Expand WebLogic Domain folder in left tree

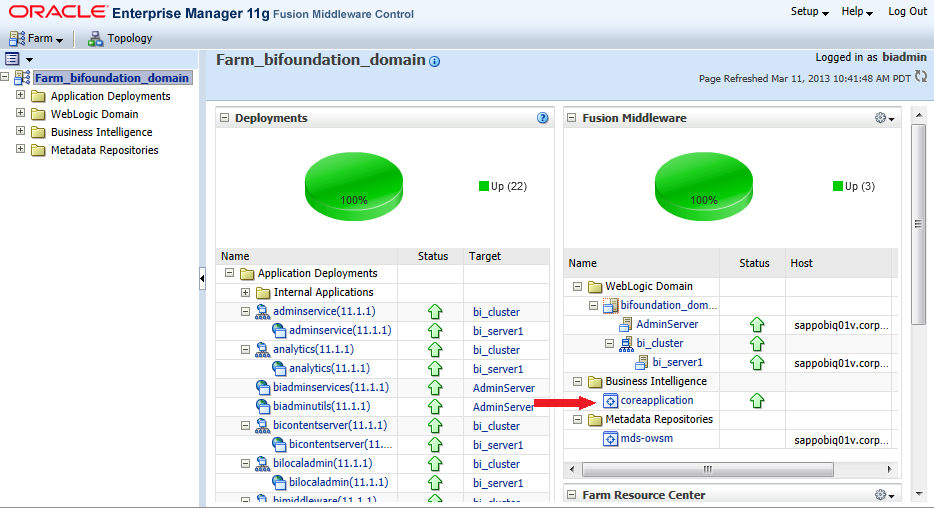(20, 113)
